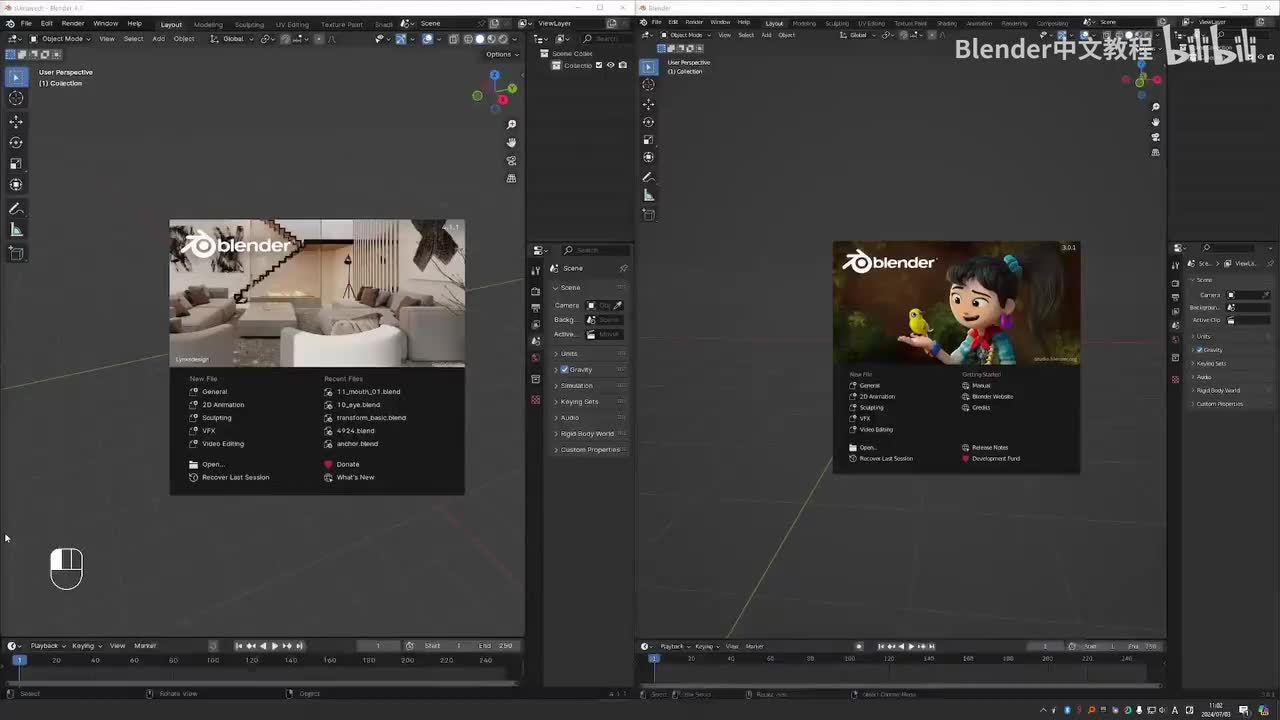1280x720 pixels.
Task: Enable solid shading mode in left viewport header
Action: click(x=479, y=39)
